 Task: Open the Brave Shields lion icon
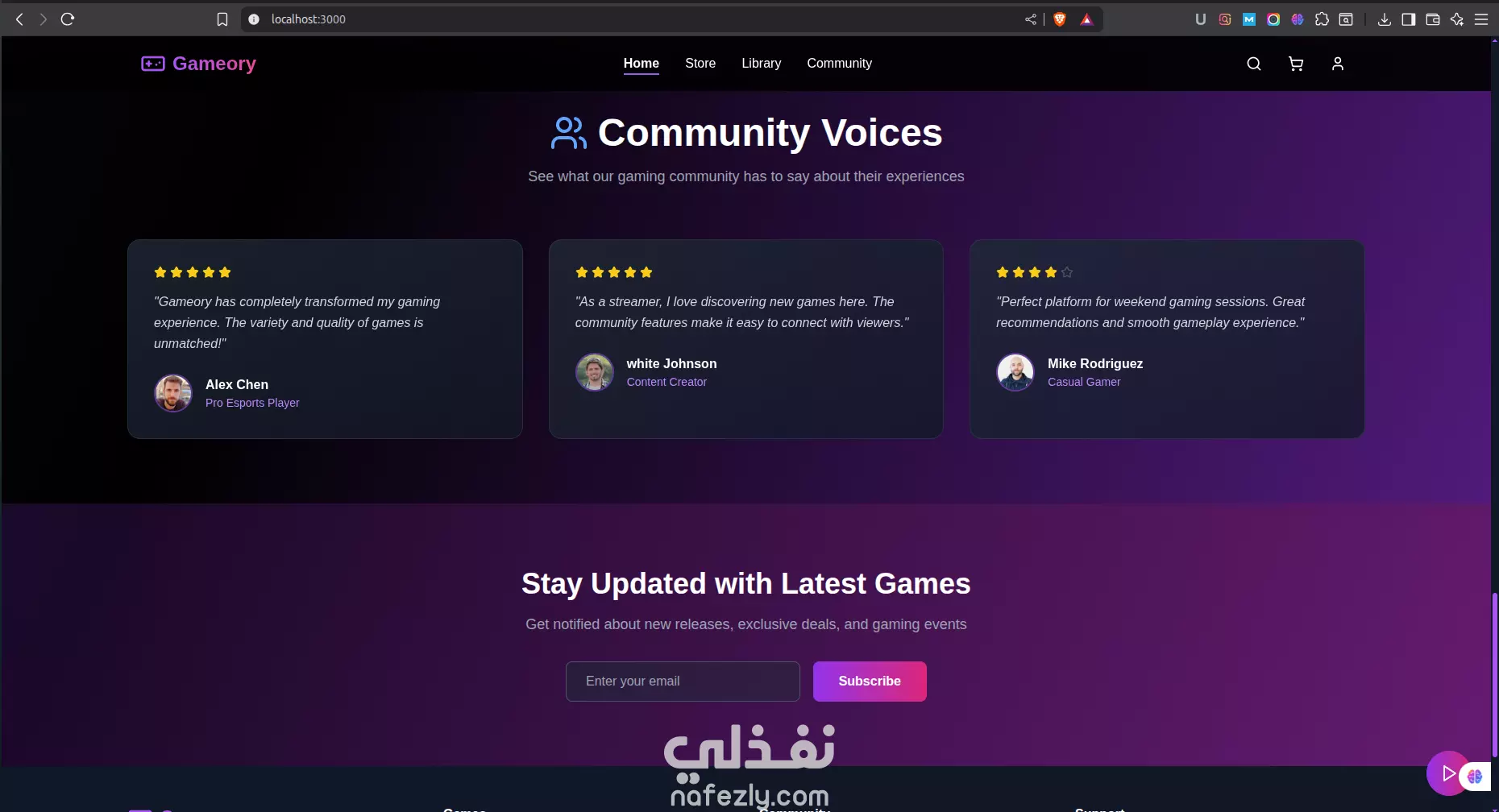pos(1060,19)
